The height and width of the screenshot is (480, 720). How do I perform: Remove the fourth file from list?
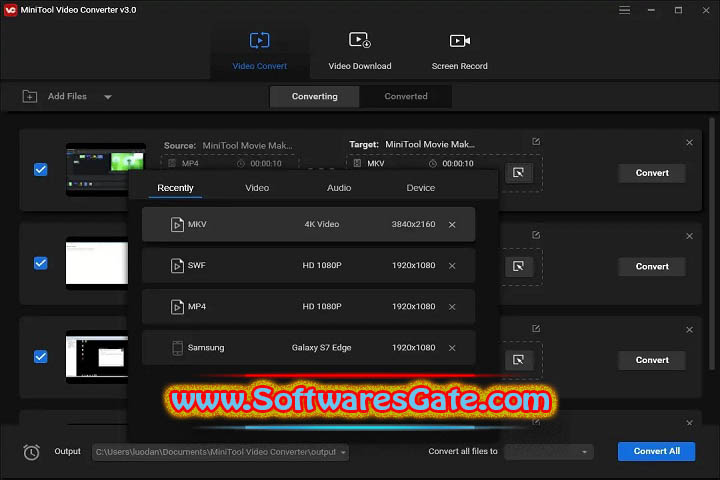pyautogui.click(x=689, y=423)
